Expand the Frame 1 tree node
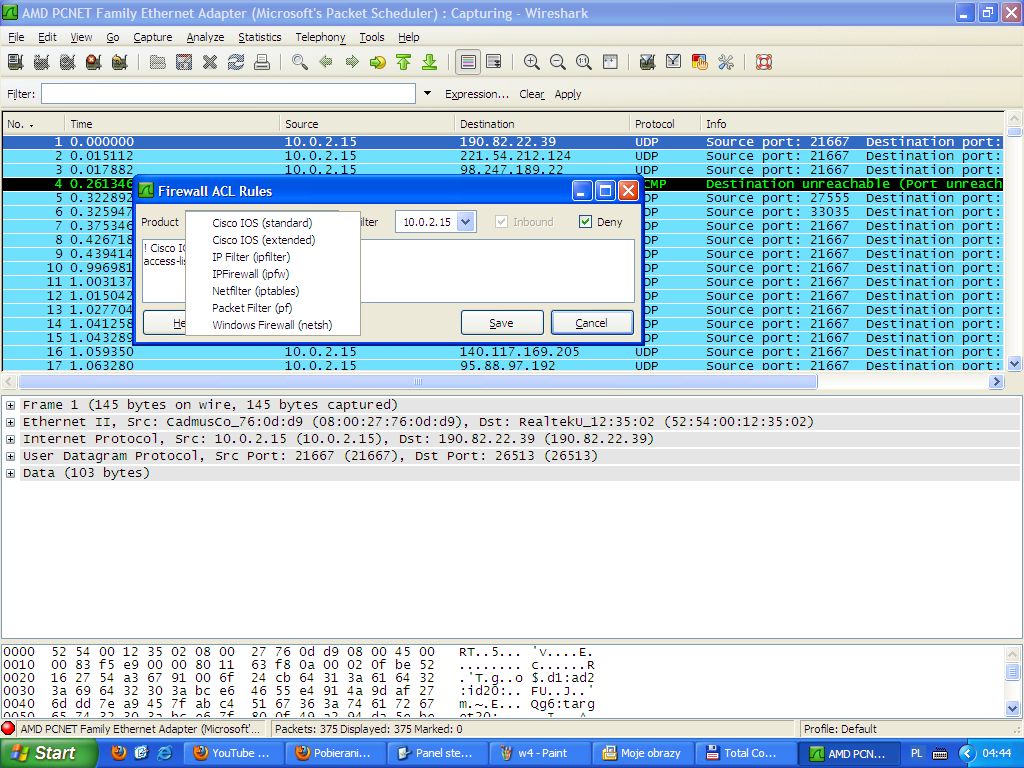Screen dimensions: 1024x768 click(10, 406)
